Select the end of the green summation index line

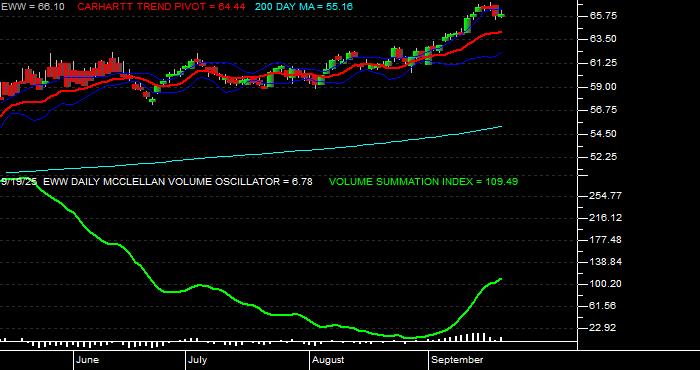click(x=500, y=279)
